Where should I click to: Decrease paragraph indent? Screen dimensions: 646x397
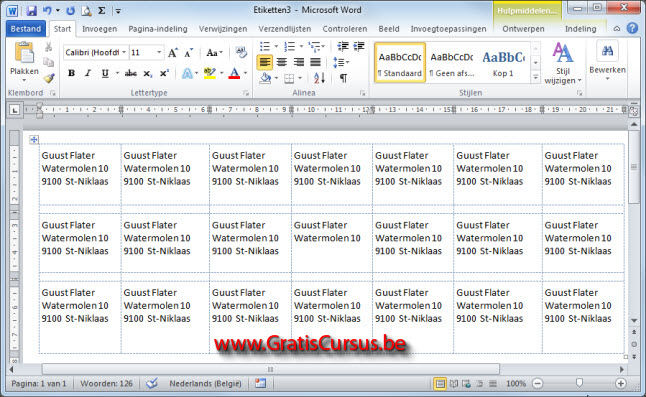[x=343, y=46]
